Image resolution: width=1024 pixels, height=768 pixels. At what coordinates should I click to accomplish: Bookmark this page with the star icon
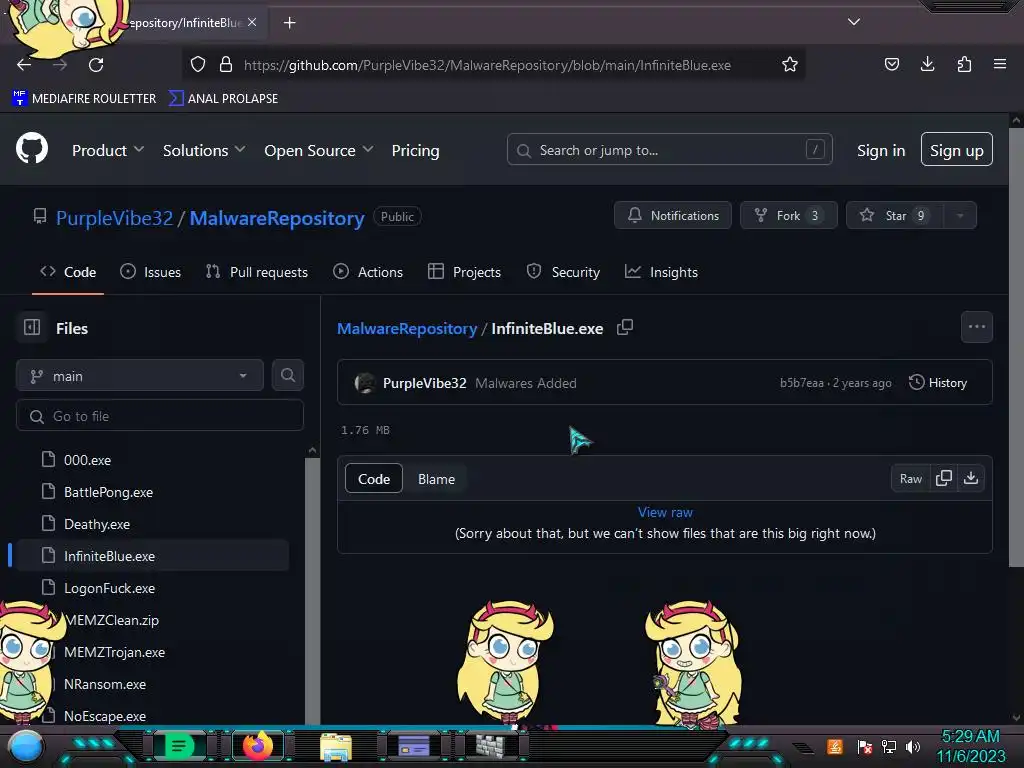790,65
